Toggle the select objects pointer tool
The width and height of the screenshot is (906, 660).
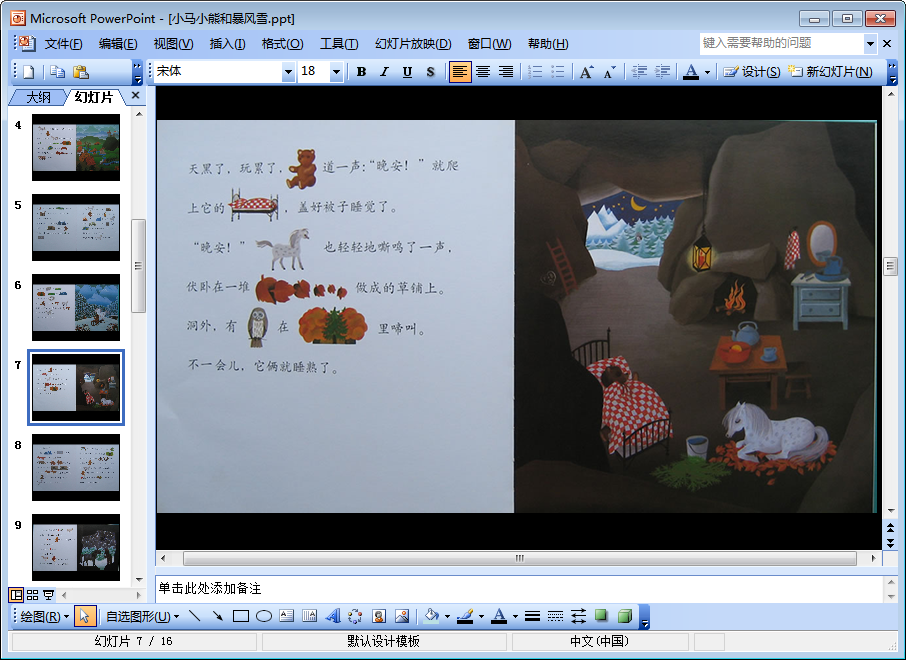point(85,616)
